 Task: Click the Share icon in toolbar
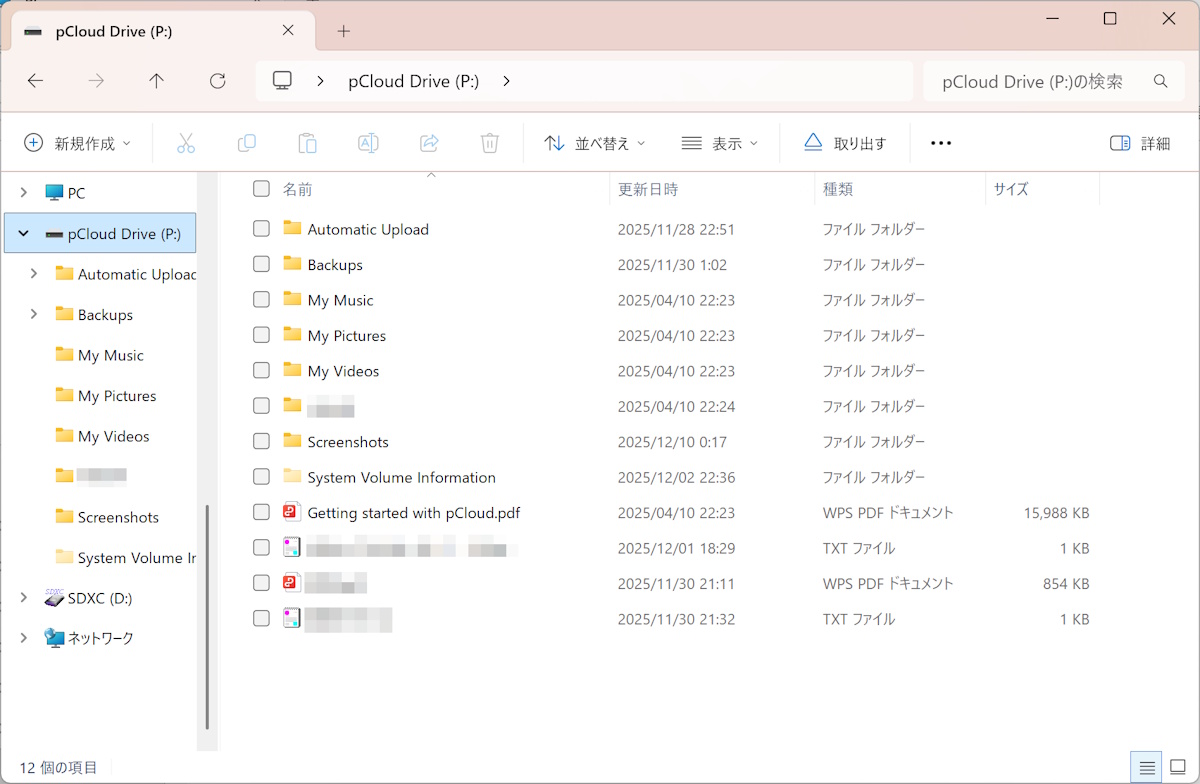point(429,143)
